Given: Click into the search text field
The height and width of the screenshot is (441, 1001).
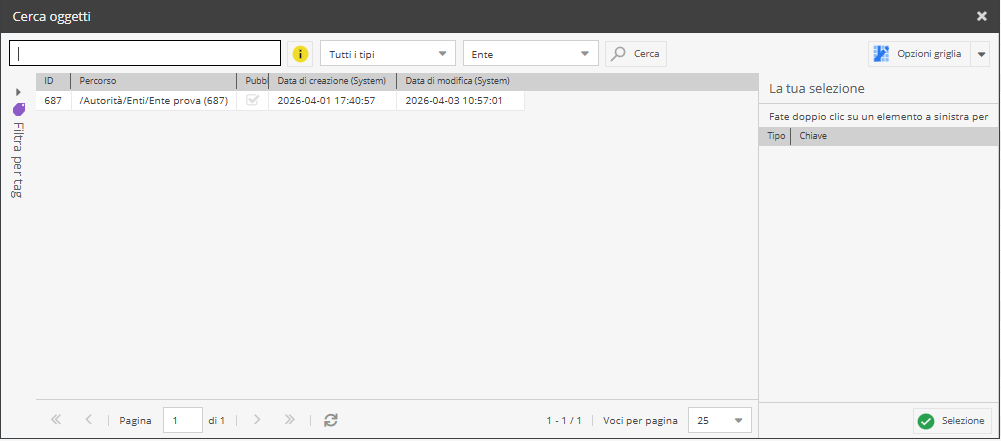Looking at the screenshot, I should pos(145,53).
